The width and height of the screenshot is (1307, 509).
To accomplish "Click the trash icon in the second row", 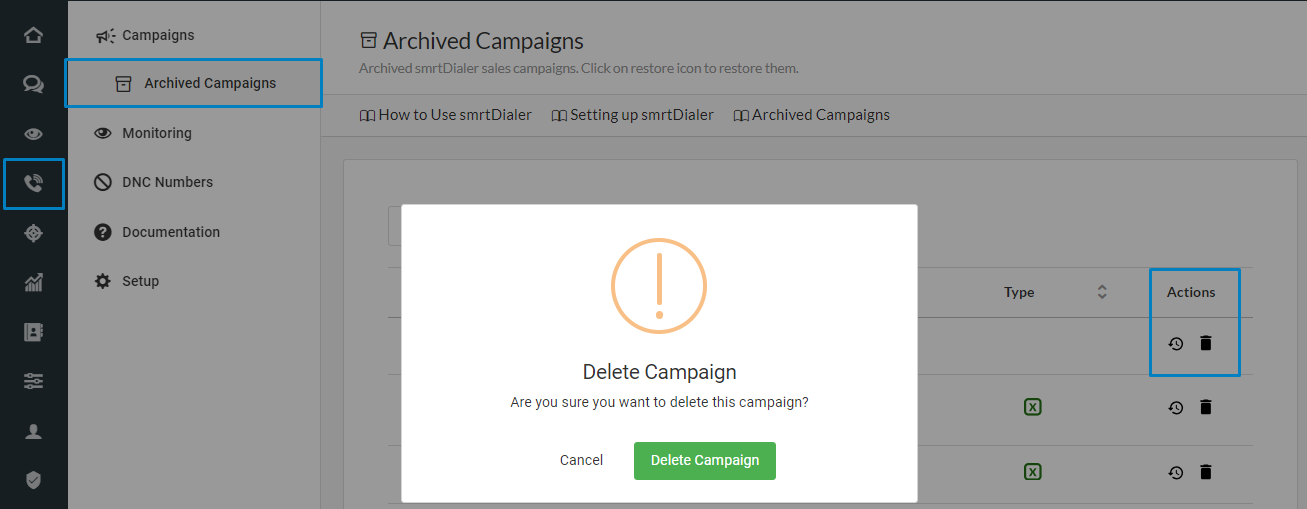I will [1206, 407].
